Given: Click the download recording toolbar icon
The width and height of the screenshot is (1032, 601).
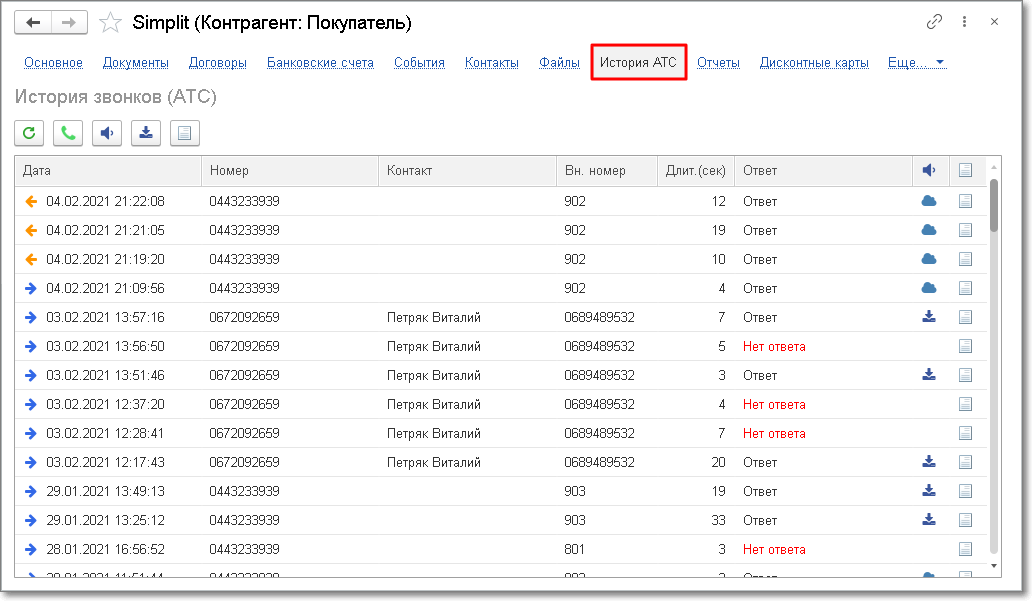Looking at the screenshot, I should (x=146, y=132).
